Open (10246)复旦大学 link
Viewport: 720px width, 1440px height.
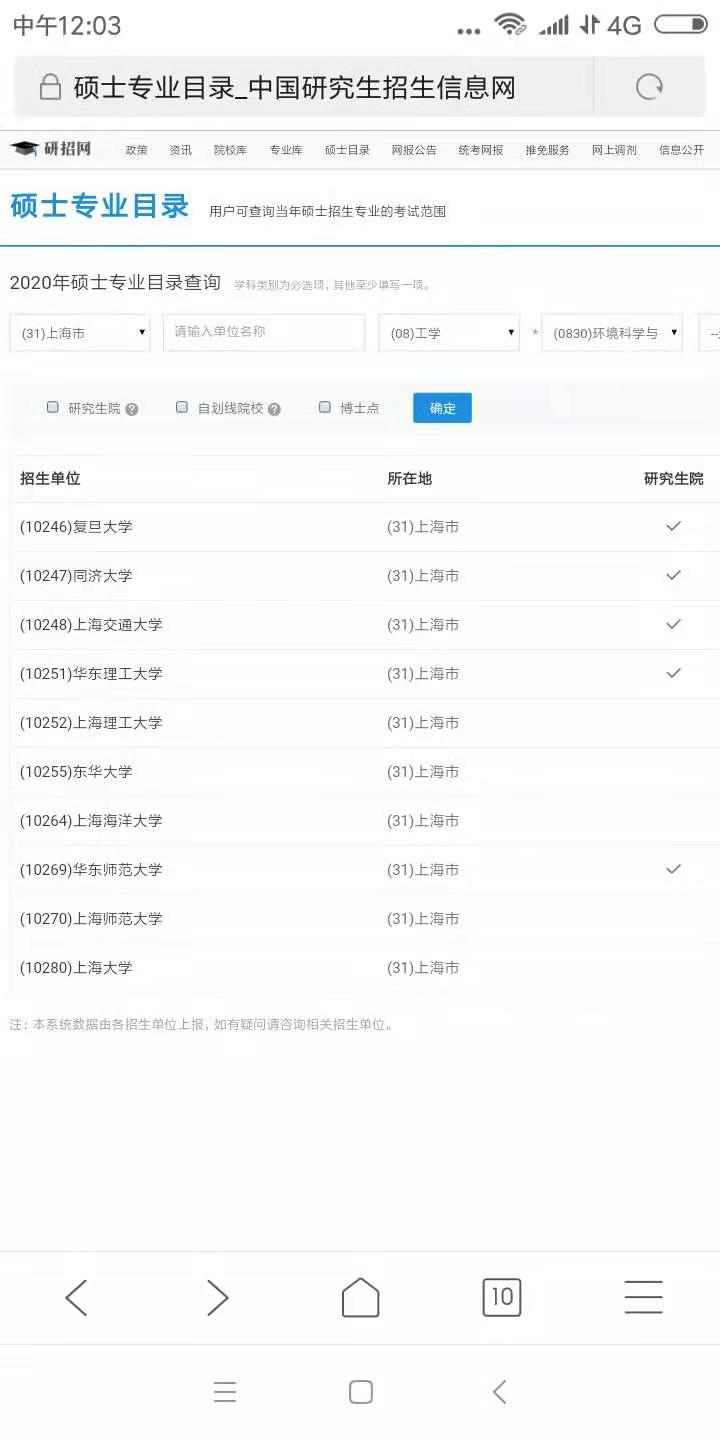point(76,527)
